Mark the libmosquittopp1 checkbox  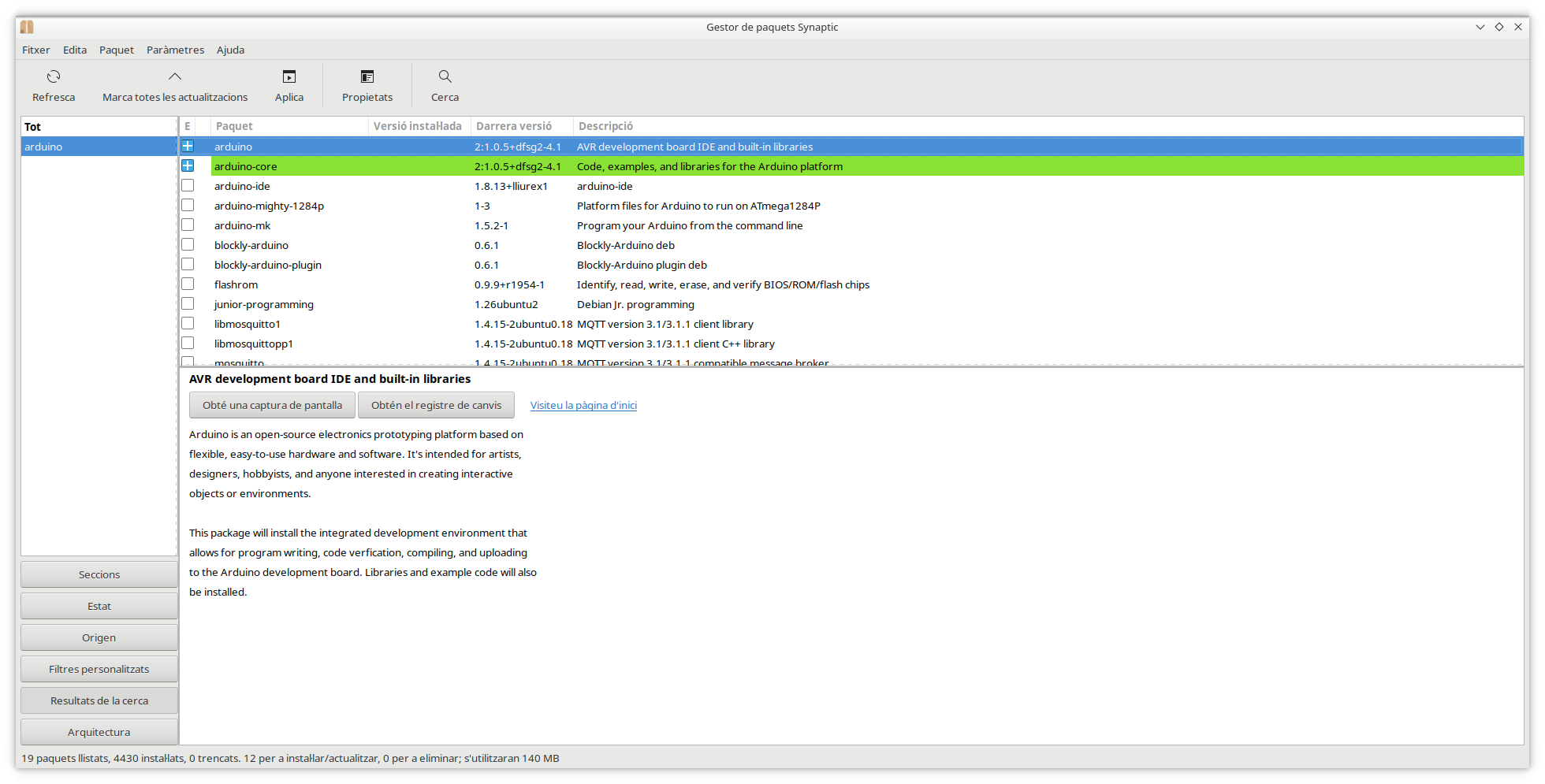point(188,344)
